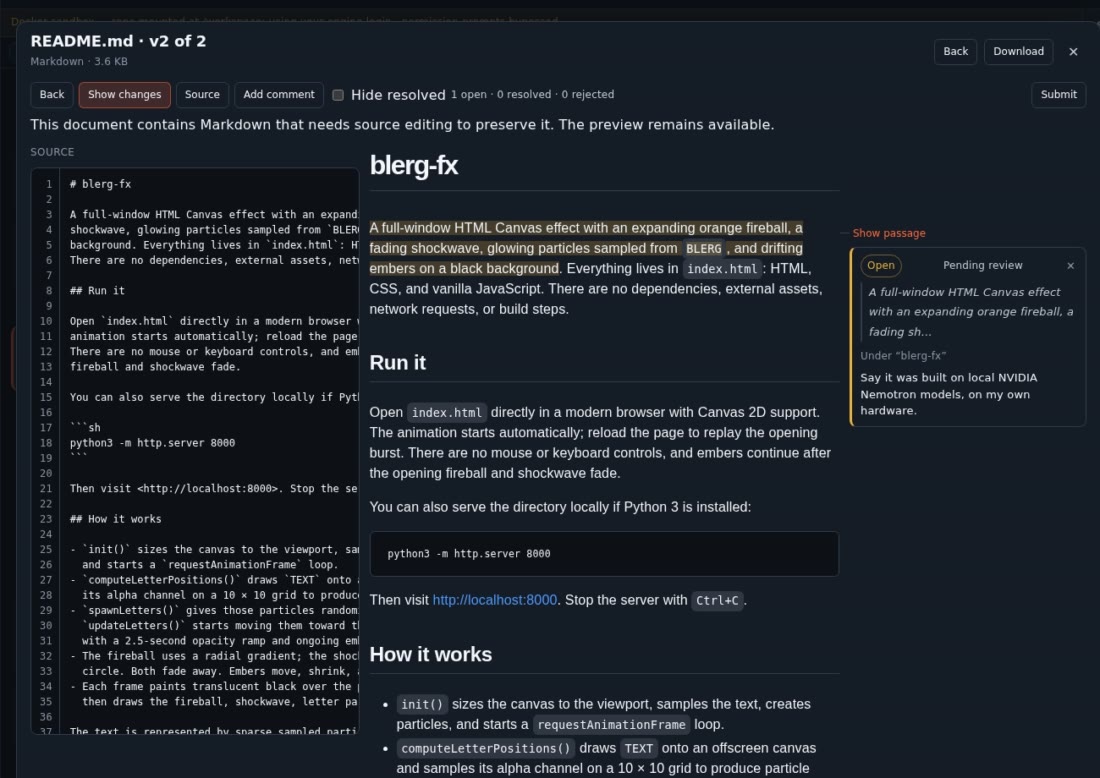Screen dimensions: 1100x778
Task: Click the quoted passage excerpt in the comment card
Action: coord(970,311)
